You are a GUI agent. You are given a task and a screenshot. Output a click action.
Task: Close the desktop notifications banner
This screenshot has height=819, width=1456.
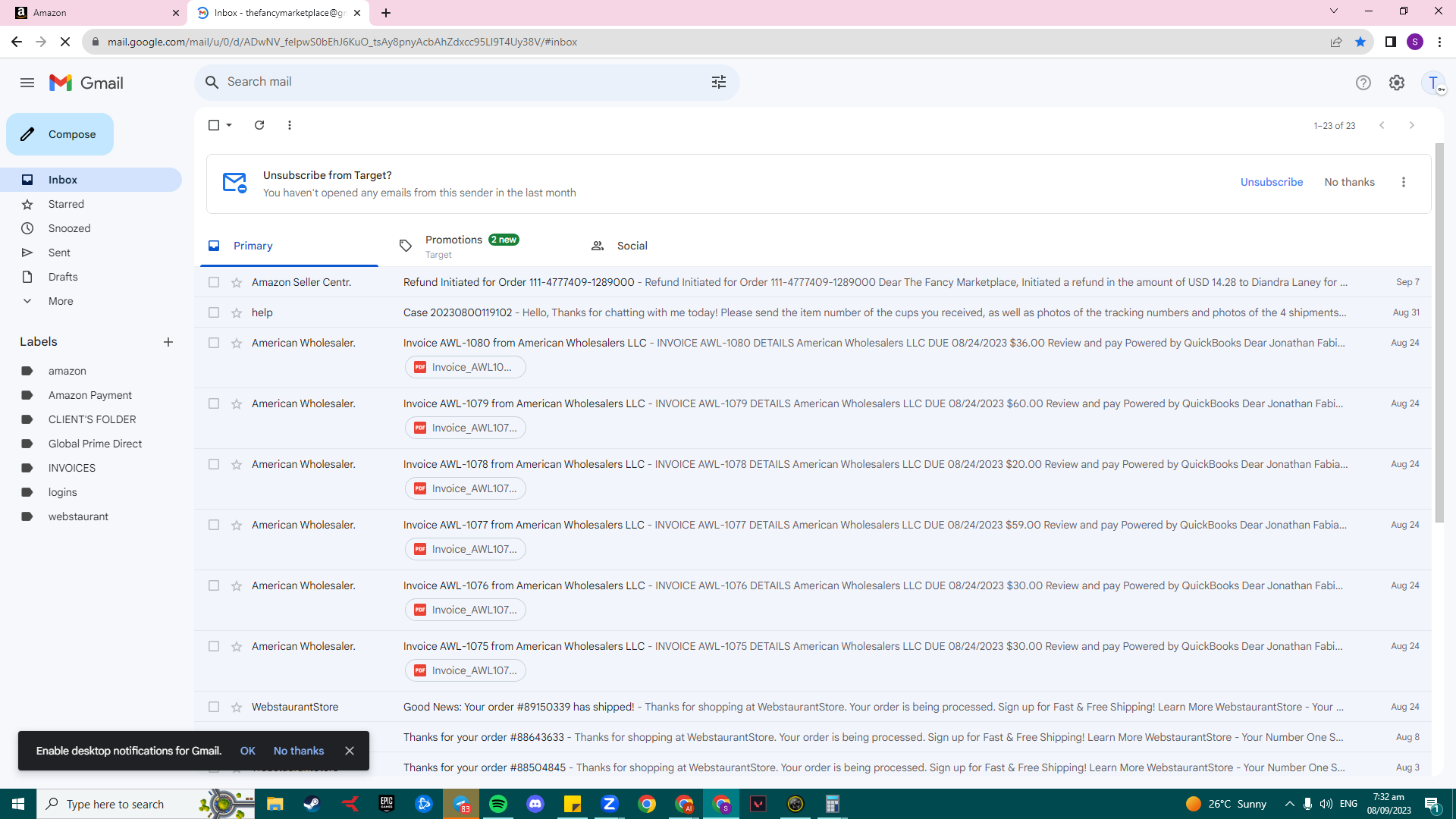pos(350,751)
